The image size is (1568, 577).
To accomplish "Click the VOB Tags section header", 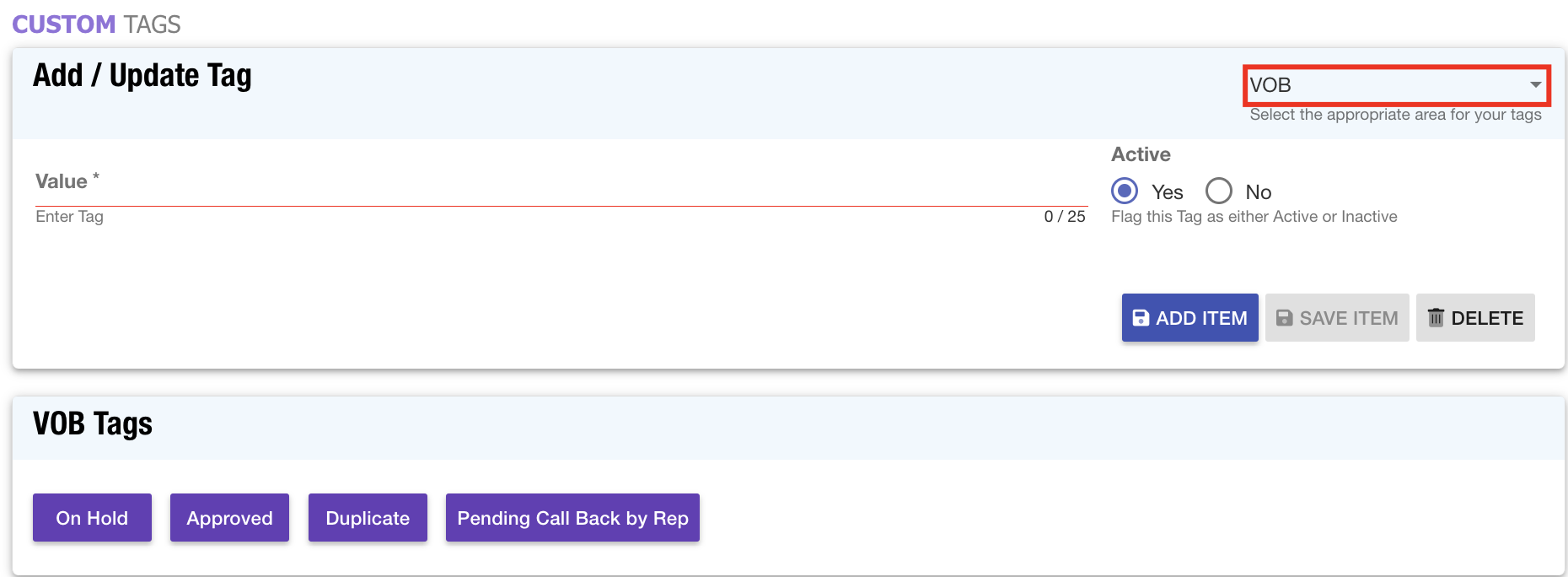I will point(93,423).
